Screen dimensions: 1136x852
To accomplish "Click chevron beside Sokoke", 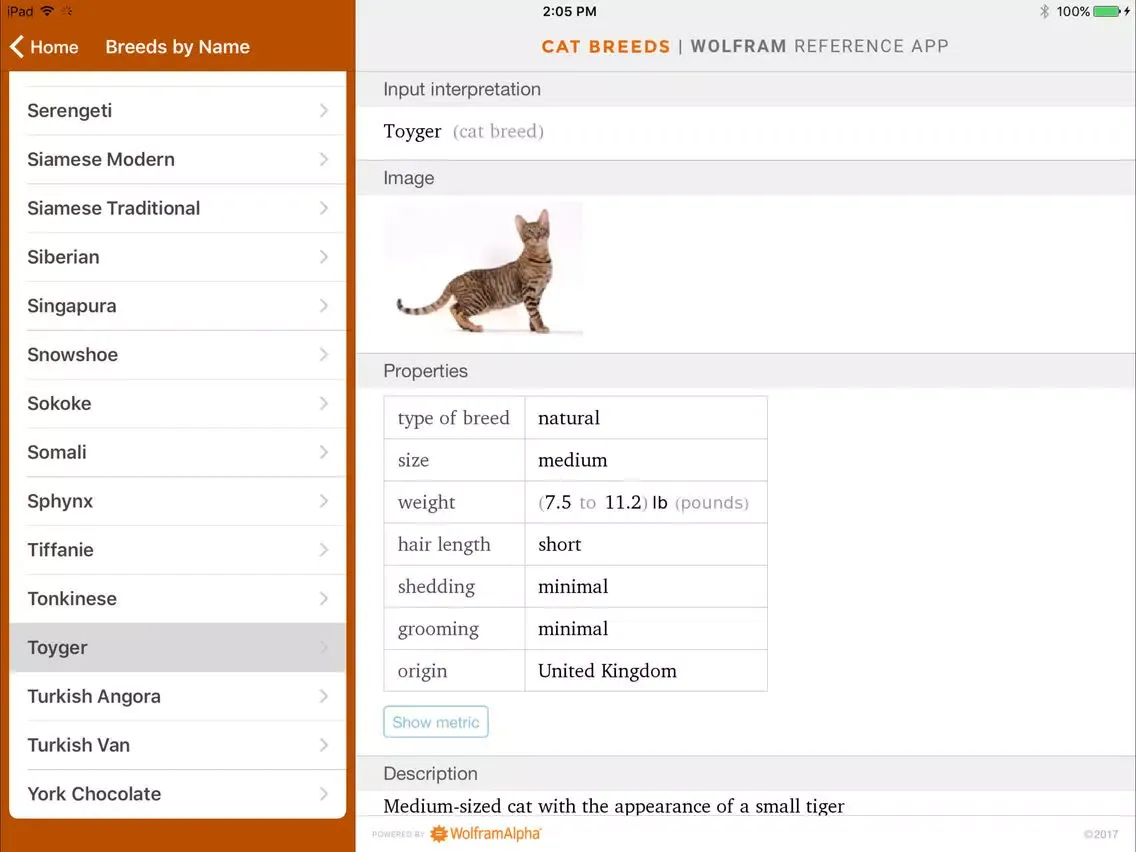I will point(324,404).
